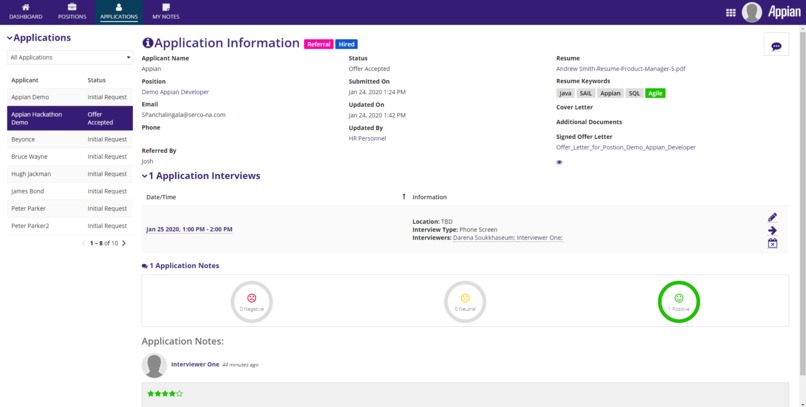Click the green Agile keyword tag
This screenshot has height=407, width=806.
tap(655, 94)
